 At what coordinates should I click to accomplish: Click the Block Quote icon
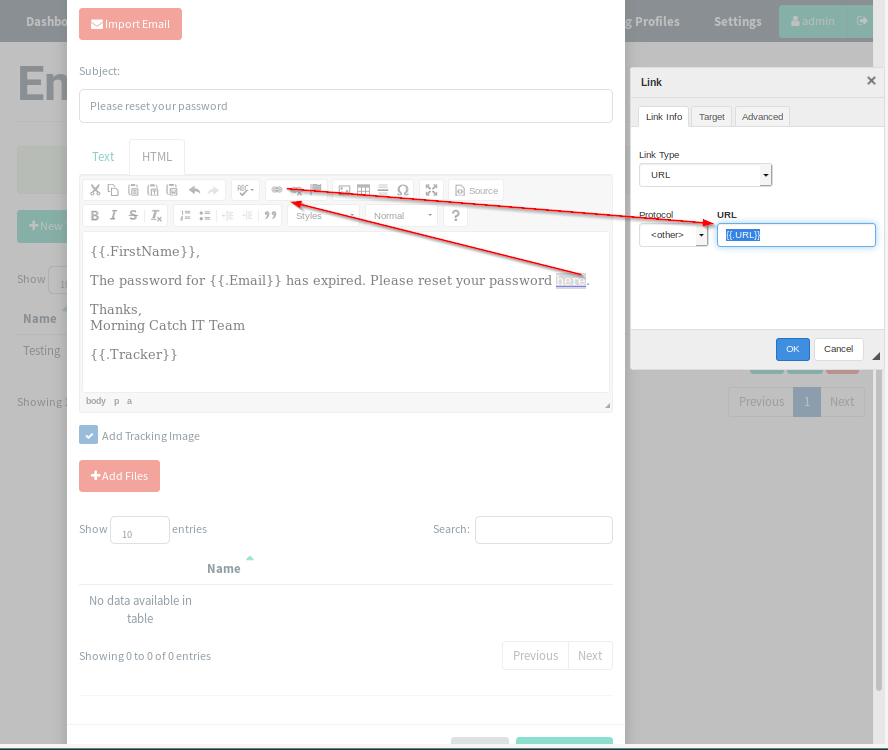(x=270, y=216)
